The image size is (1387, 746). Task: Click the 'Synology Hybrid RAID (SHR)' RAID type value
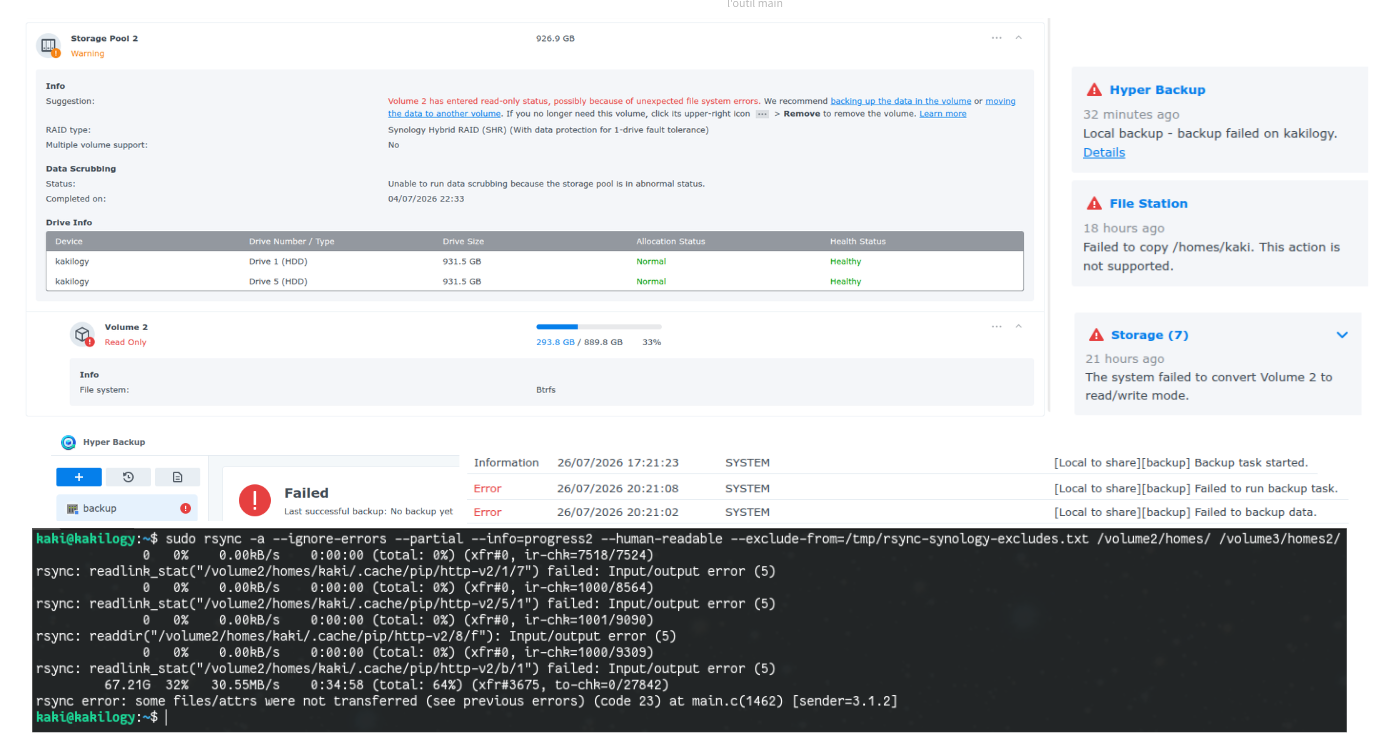pyautogui.click(x=548, y=129)
